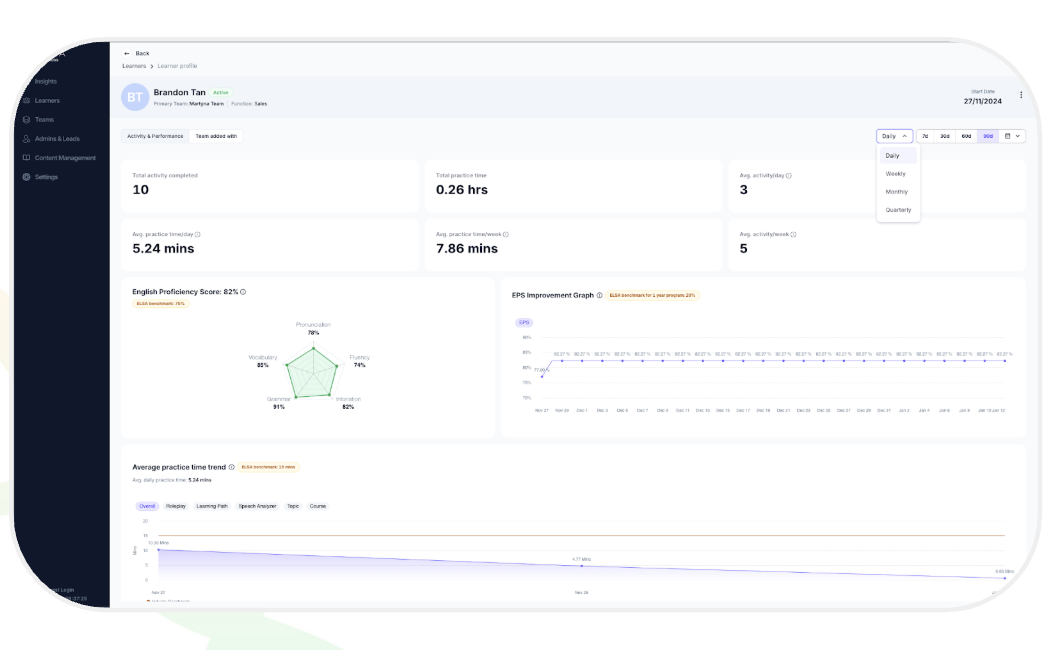Click info icon beside EPS Improvement Graph
Screen dimensions: 1054x650
tap(600, 295)
